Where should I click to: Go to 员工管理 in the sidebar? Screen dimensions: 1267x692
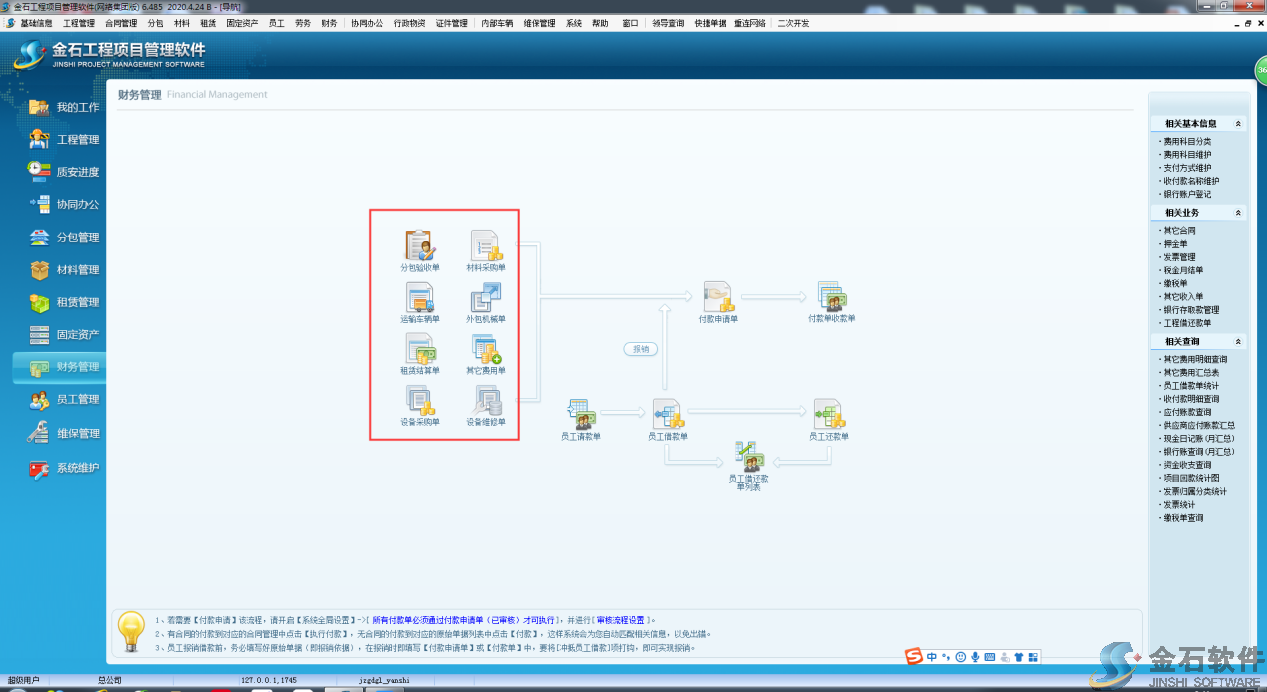[x=77, y=400]
